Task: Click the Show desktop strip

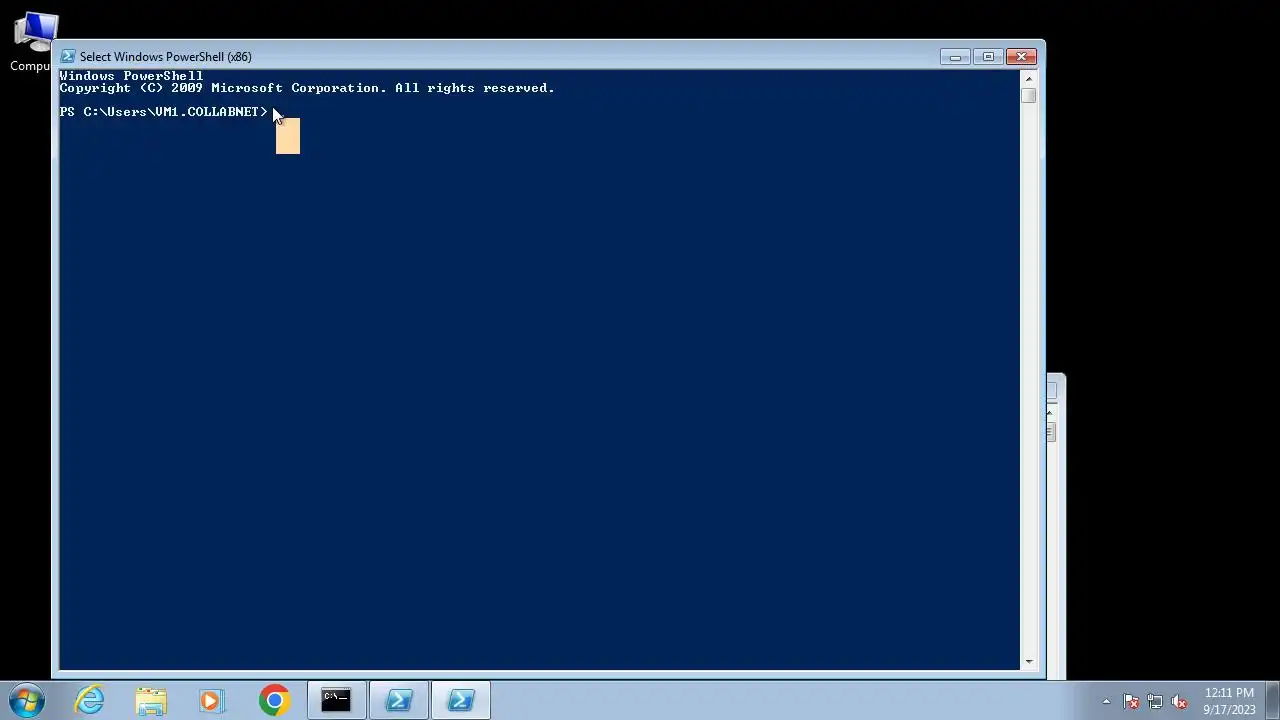Action: point(1272,700)
